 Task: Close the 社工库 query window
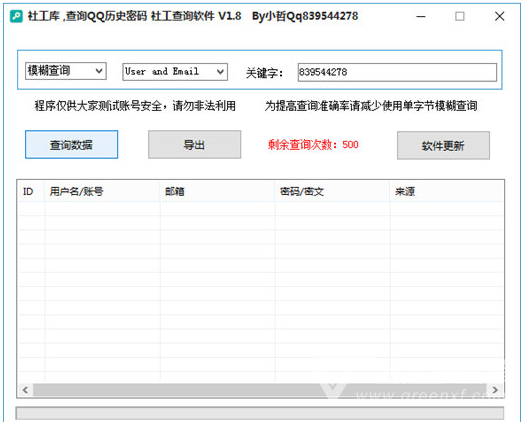500,16
